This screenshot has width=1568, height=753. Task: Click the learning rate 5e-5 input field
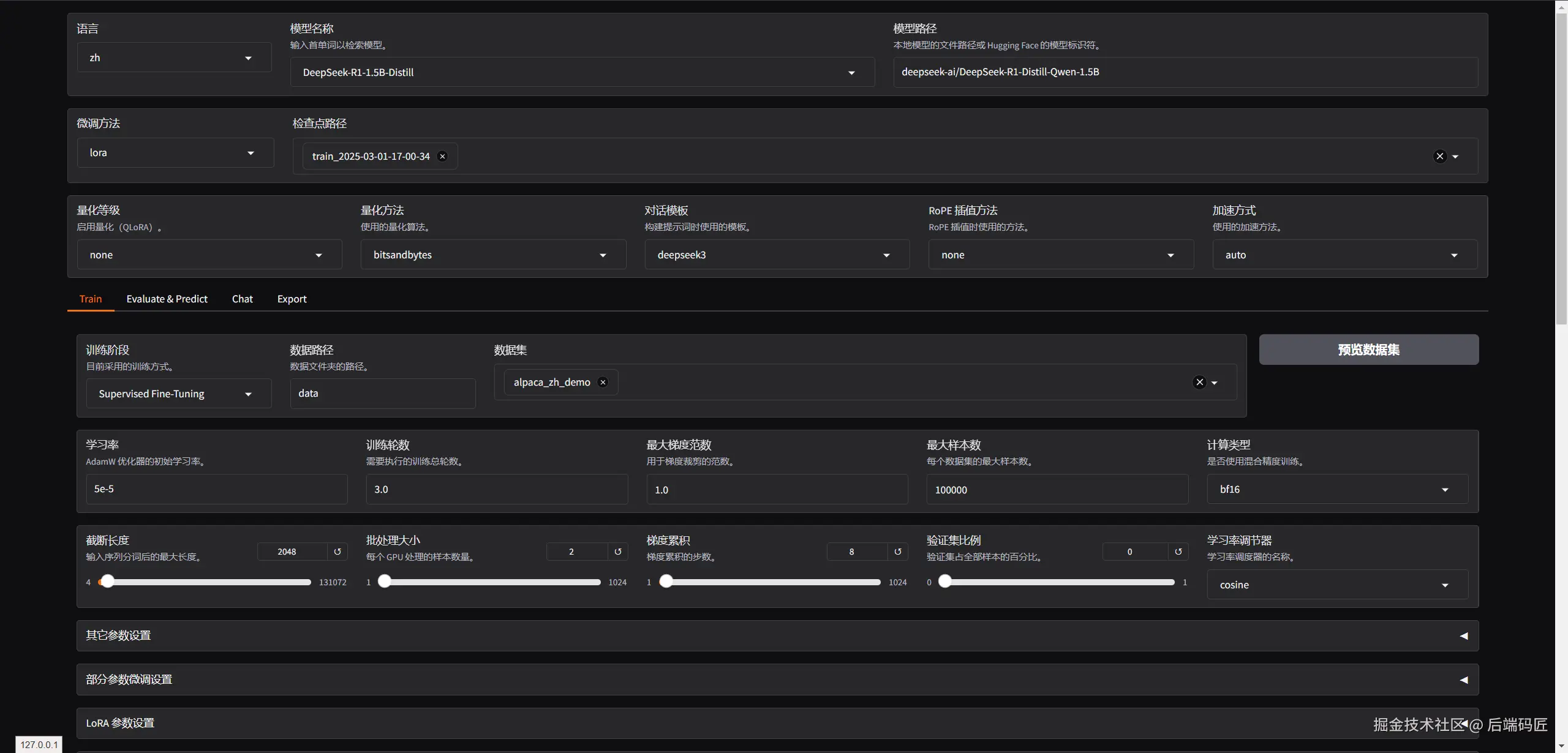(216, 489)
